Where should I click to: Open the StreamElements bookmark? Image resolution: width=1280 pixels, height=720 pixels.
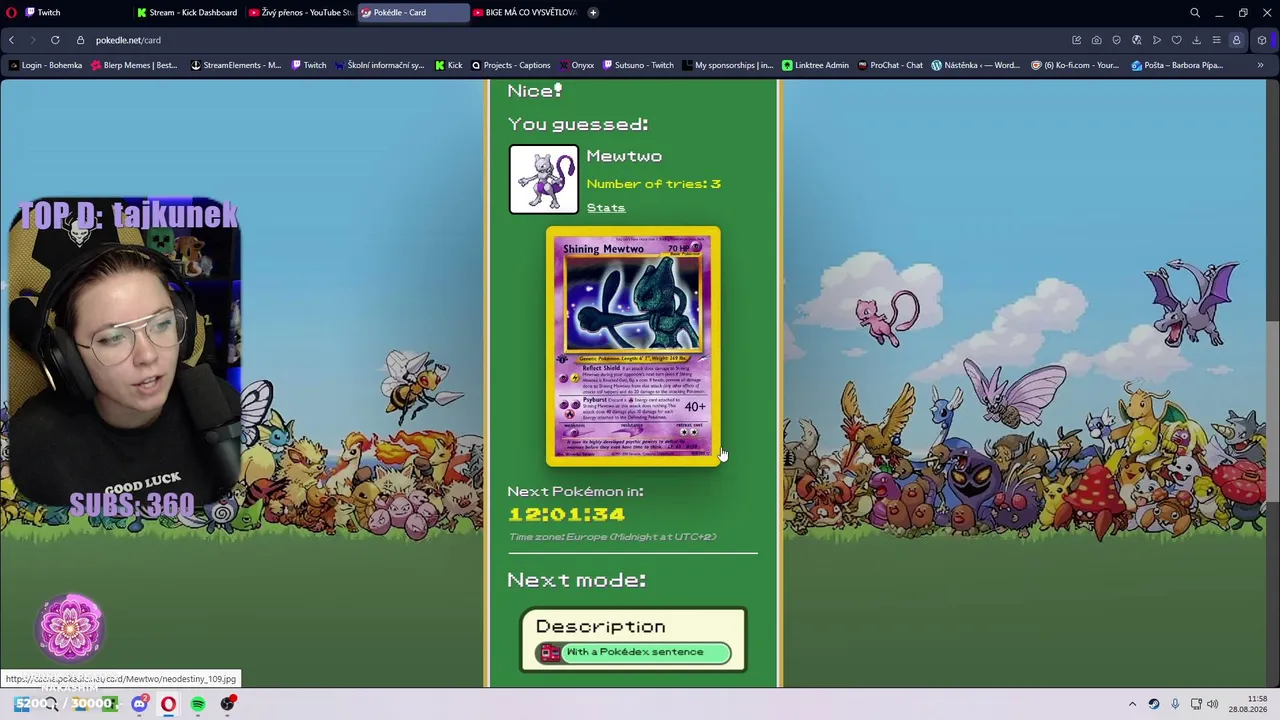pyautogui.click(x=235, y=65)
